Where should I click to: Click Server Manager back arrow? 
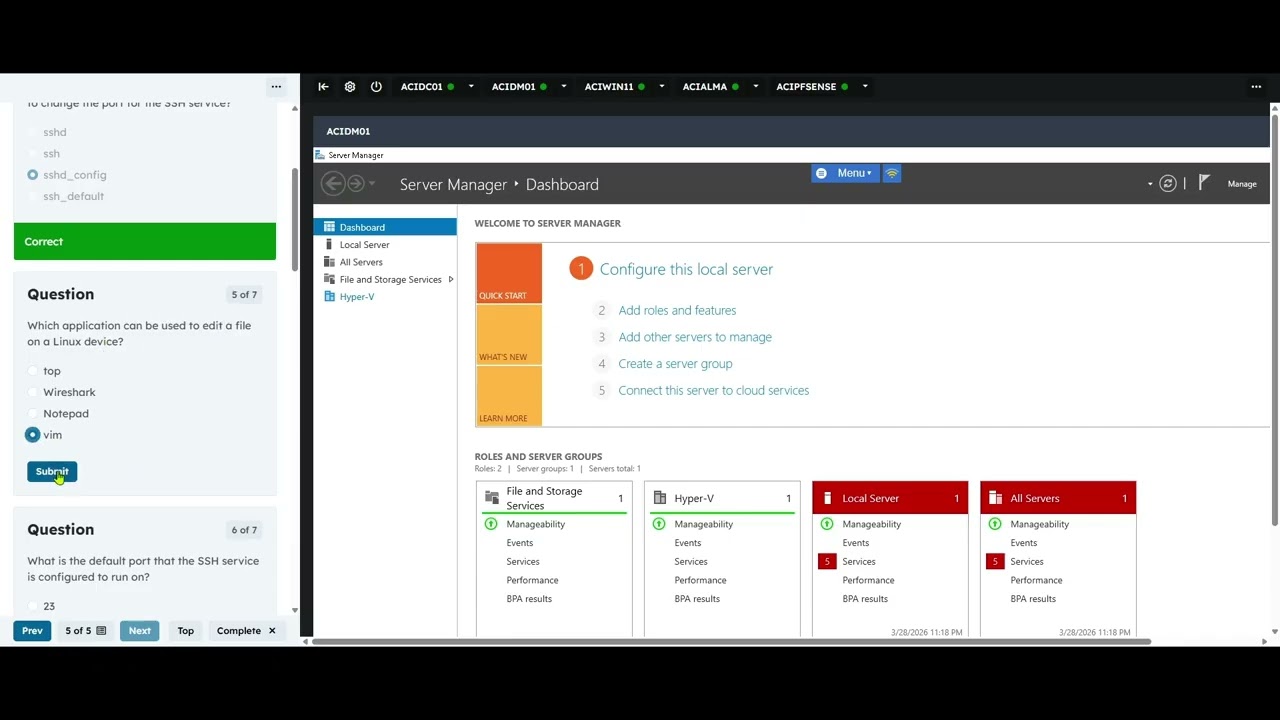pyautogui.click(x=333, y=183)
